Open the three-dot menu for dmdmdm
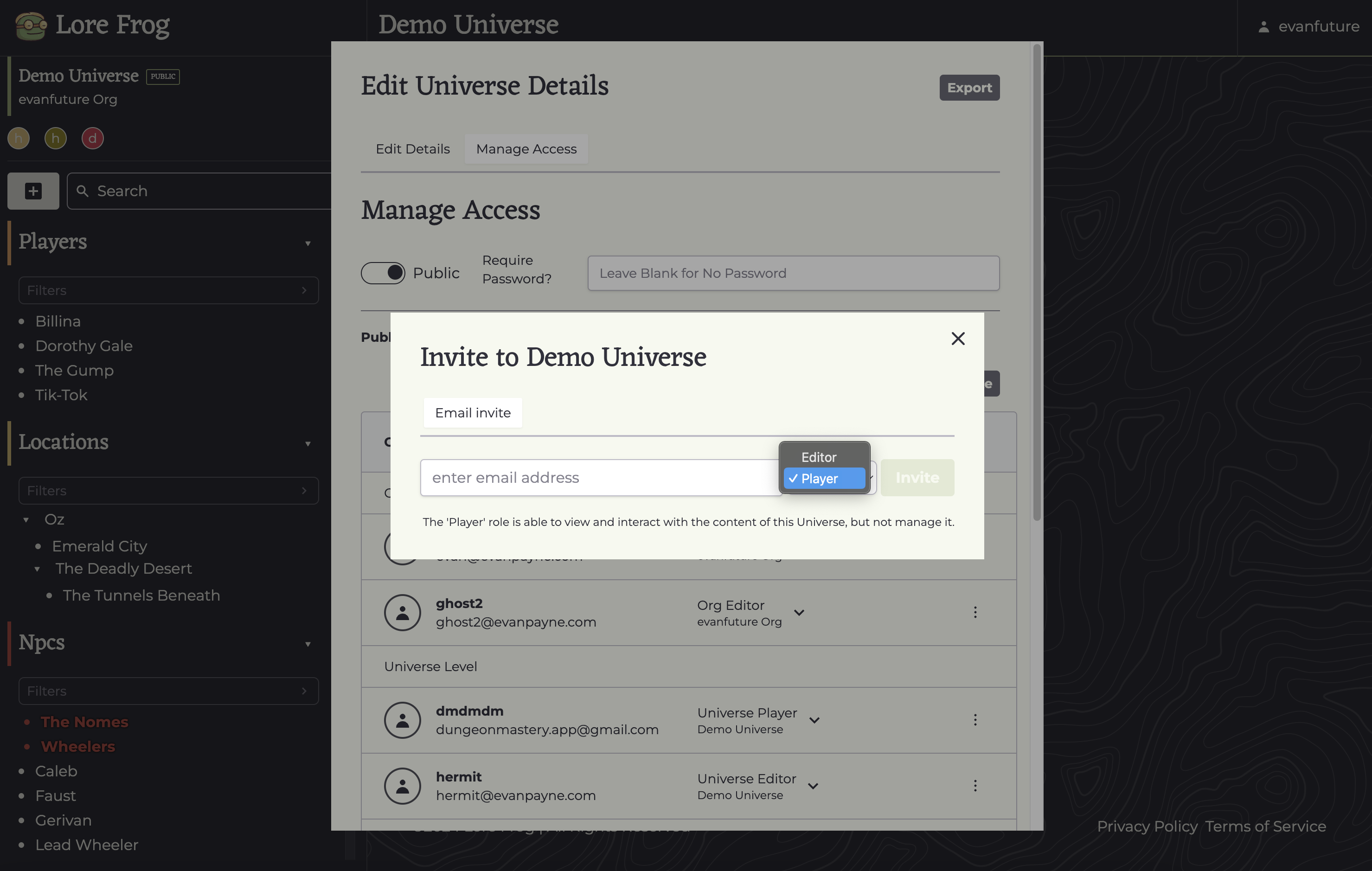 coord(975,720)
